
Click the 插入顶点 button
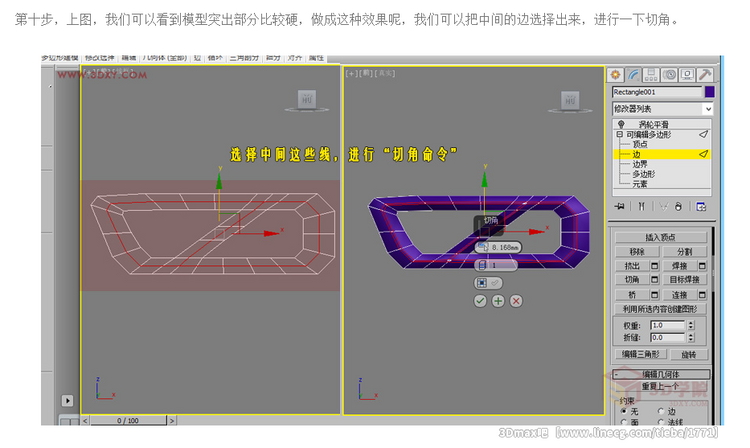[x=661, y=238]
